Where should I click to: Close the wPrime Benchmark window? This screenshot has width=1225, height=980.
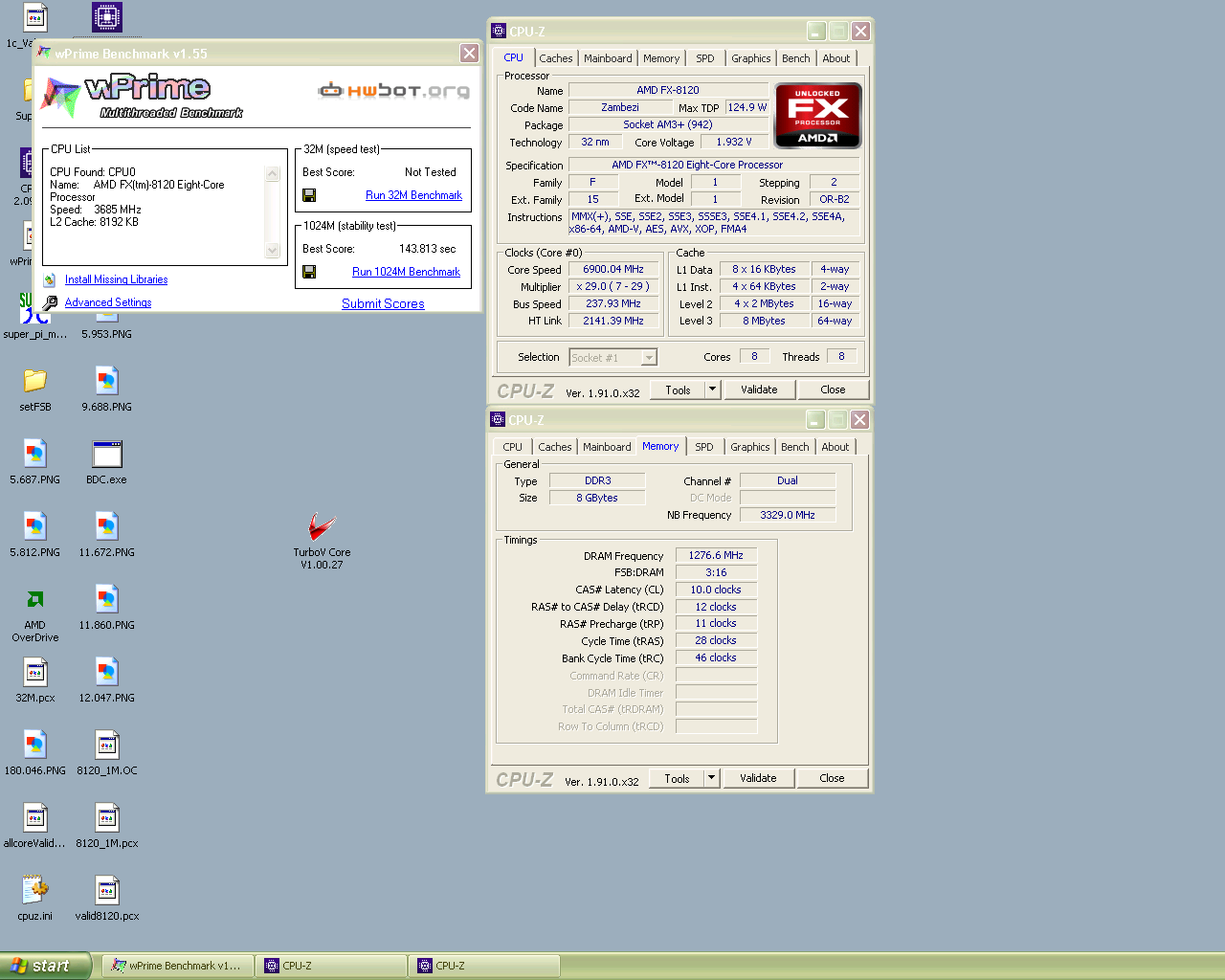click(469, 54)
